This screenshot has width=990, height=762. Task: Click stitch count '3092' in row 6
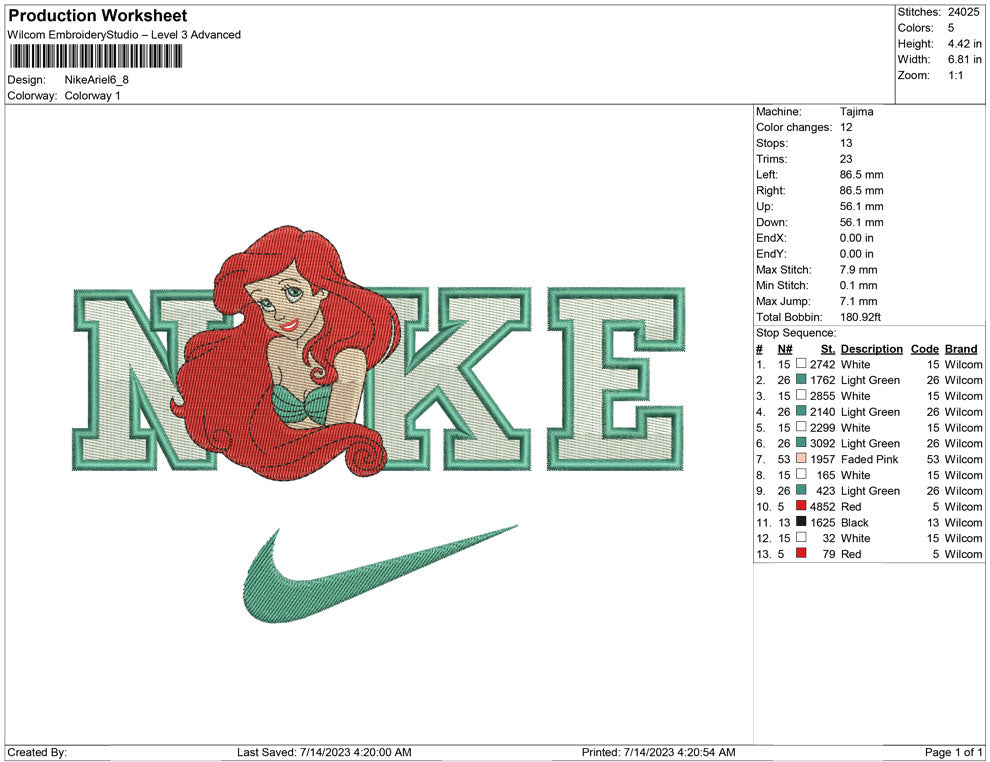tap(823, 443)
